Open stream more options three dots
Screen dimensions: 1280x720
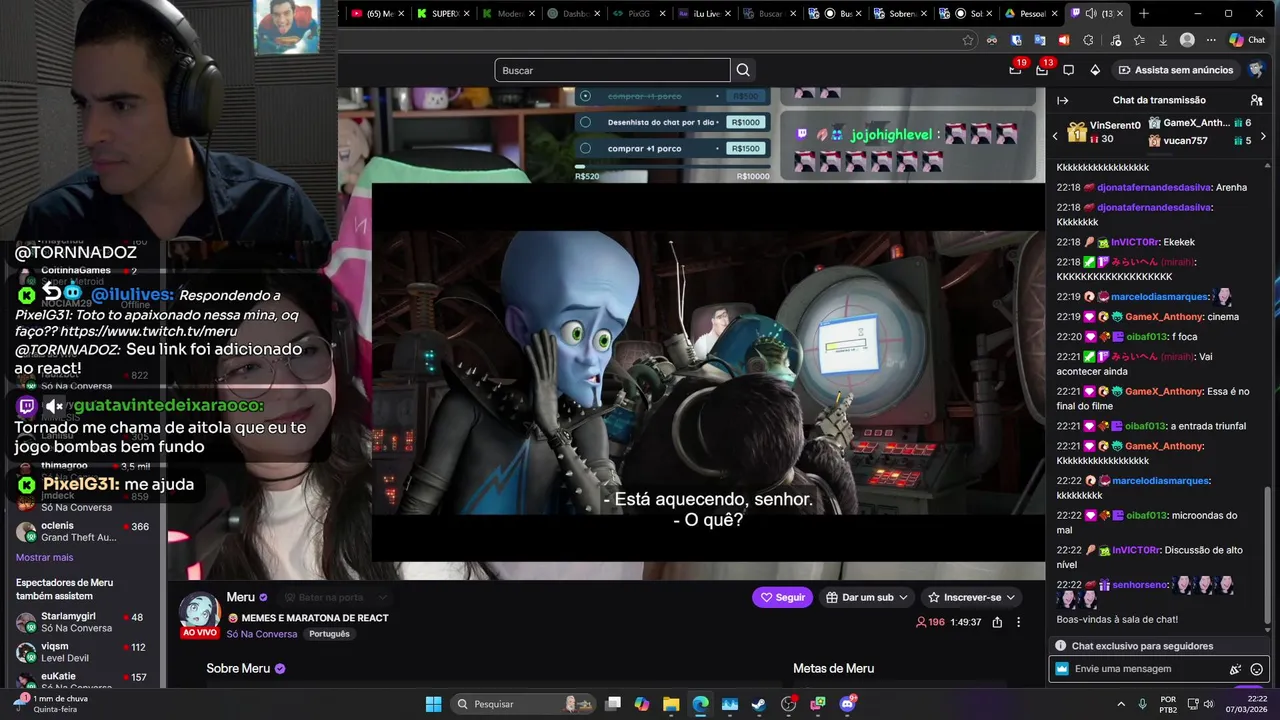(1018, 622)
